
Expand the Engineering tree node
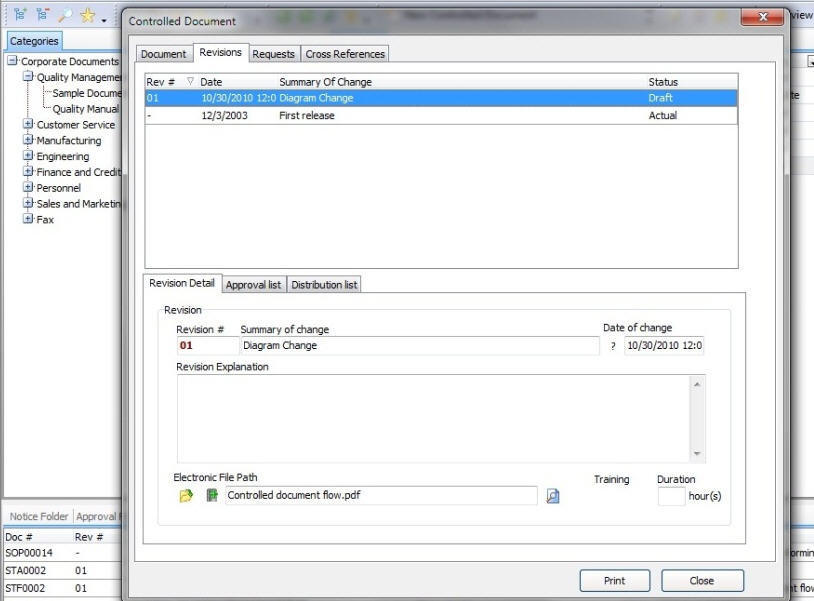[28, 156]
